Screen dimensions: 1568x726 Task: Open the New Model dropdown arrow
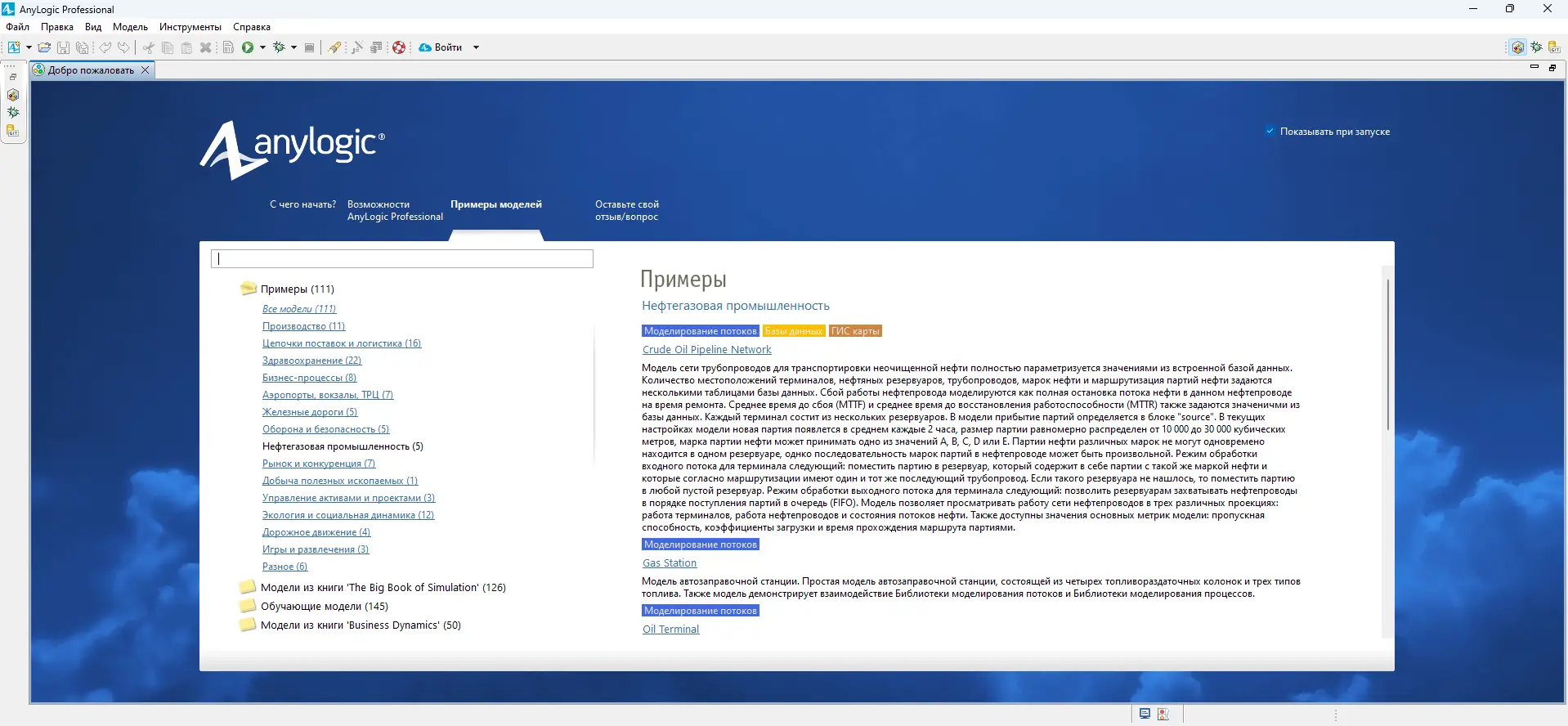tap(29, 47)
